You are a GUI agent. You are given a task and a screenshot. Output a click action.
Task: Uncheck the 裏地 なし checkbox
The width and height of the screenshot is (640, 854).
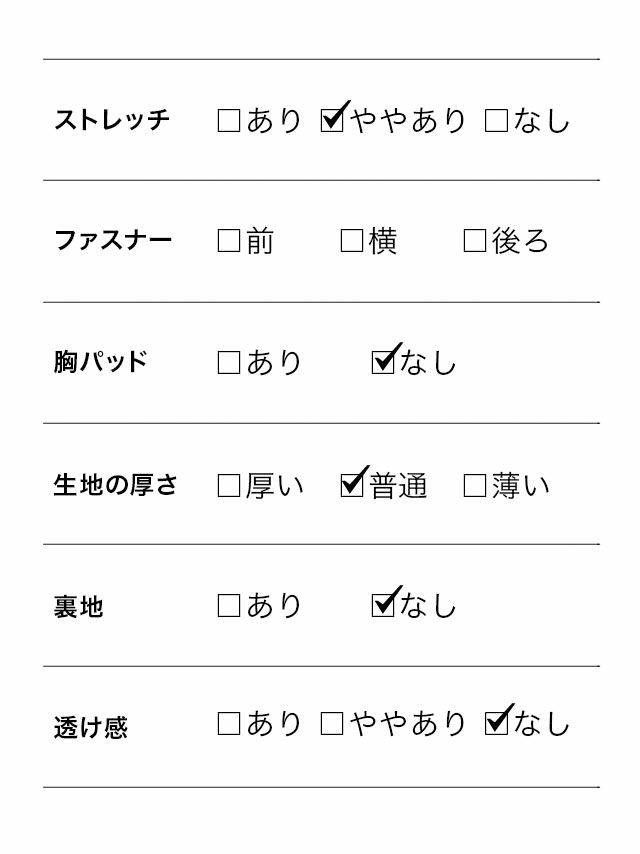[383, 605]
